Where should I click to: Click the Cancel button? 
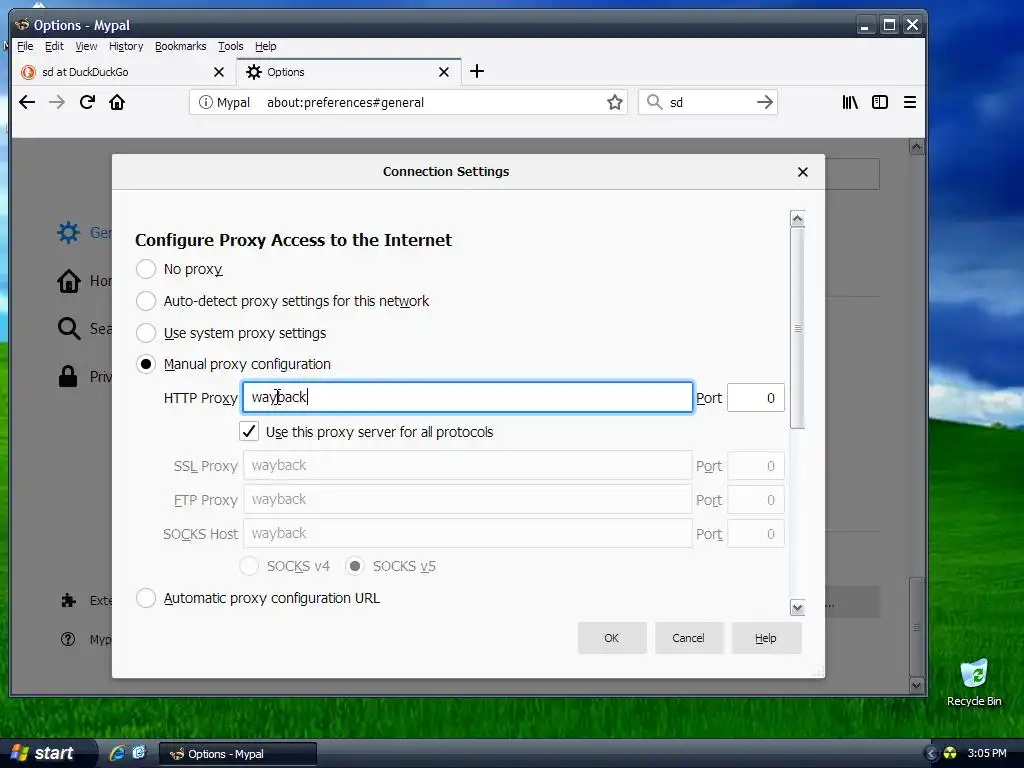(x=688, y=638)
